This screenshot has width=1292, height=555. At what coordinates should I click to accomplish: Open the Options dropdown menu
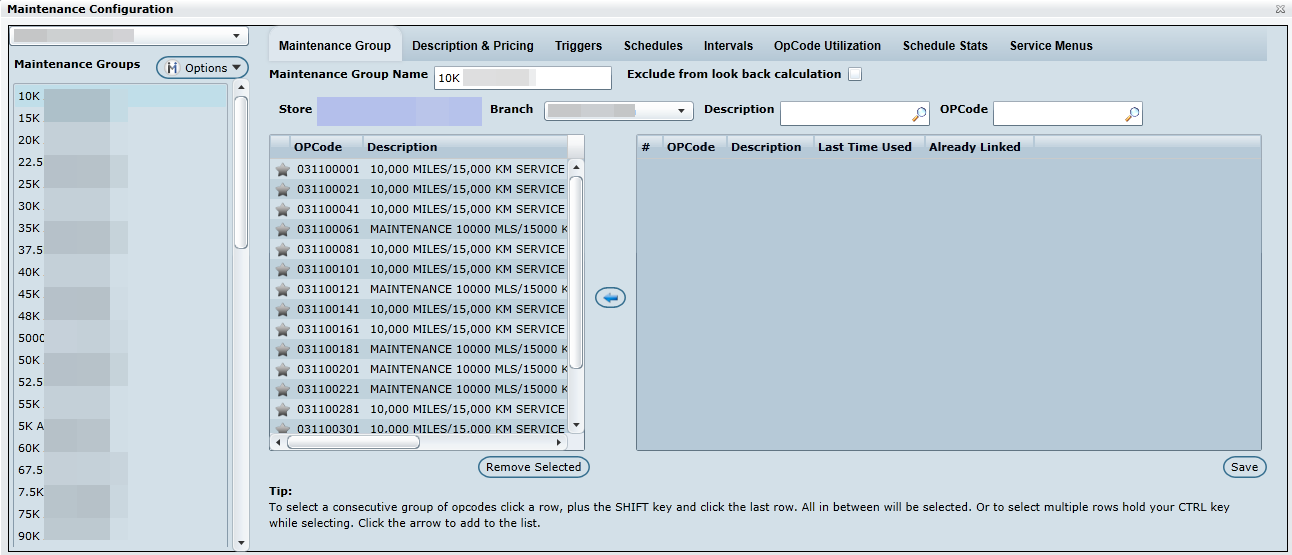pyautogui.click(x=202, y=68)
